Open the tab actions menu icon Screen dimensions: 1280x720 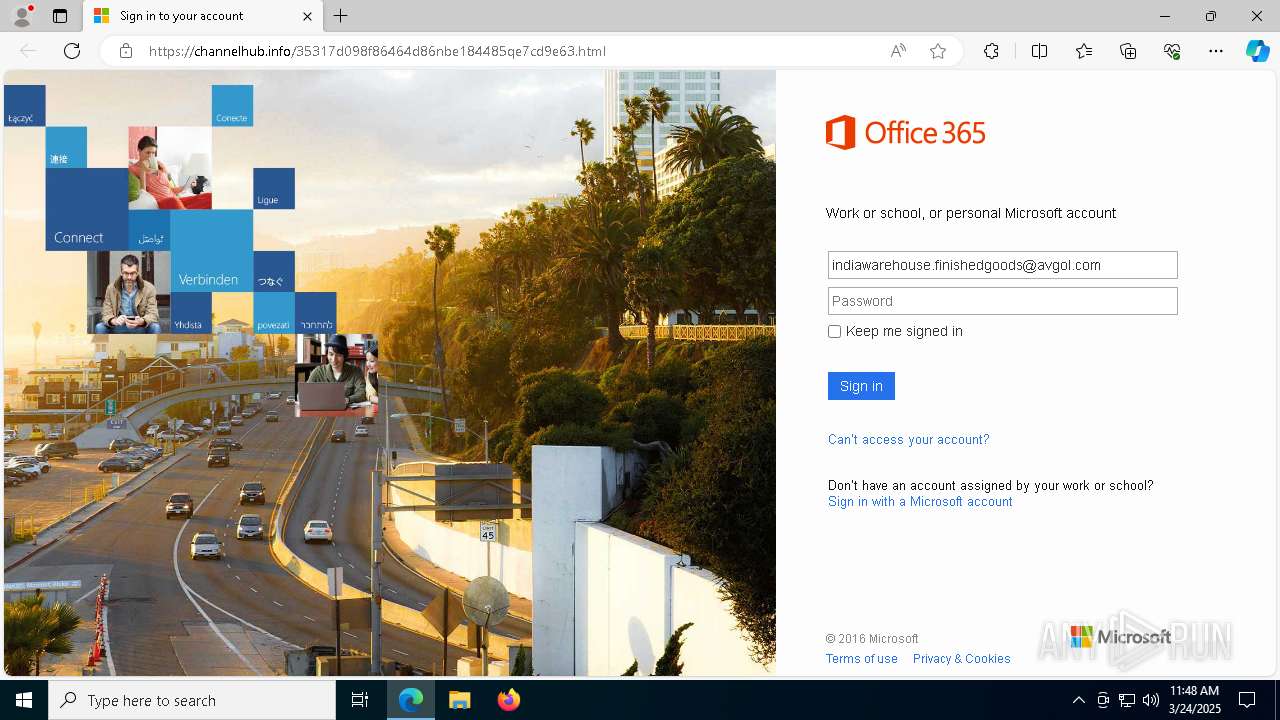click(60, 16)
